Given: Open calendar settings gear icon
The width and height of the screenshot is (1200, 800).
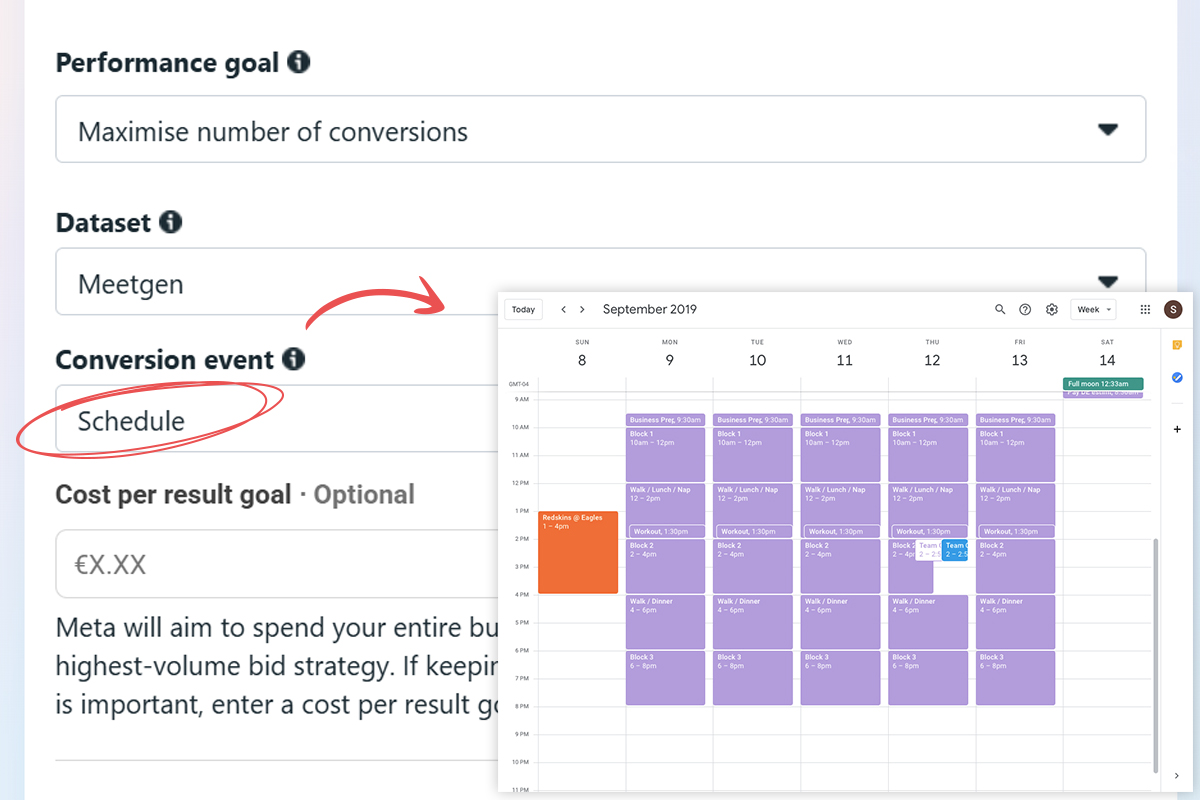Looking at the screenshot, I should (x=1052, y=310).
